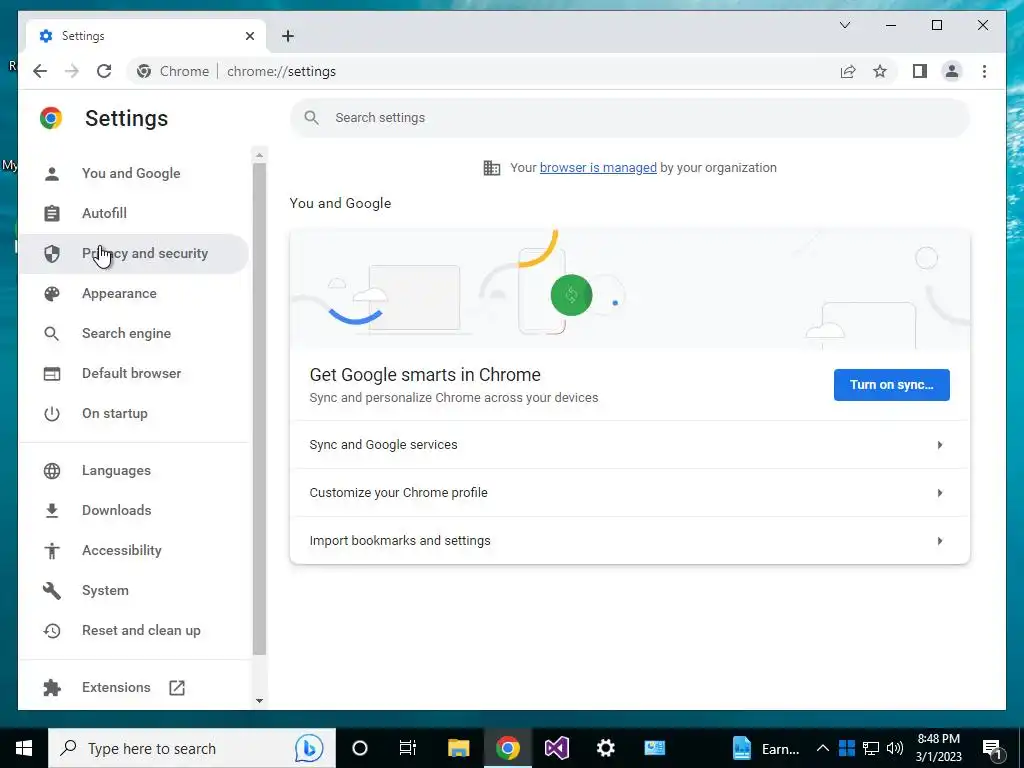1024x768 pixels.
Task: Click the Bing icon in taskbar search
Action: (x=308, y=748)
